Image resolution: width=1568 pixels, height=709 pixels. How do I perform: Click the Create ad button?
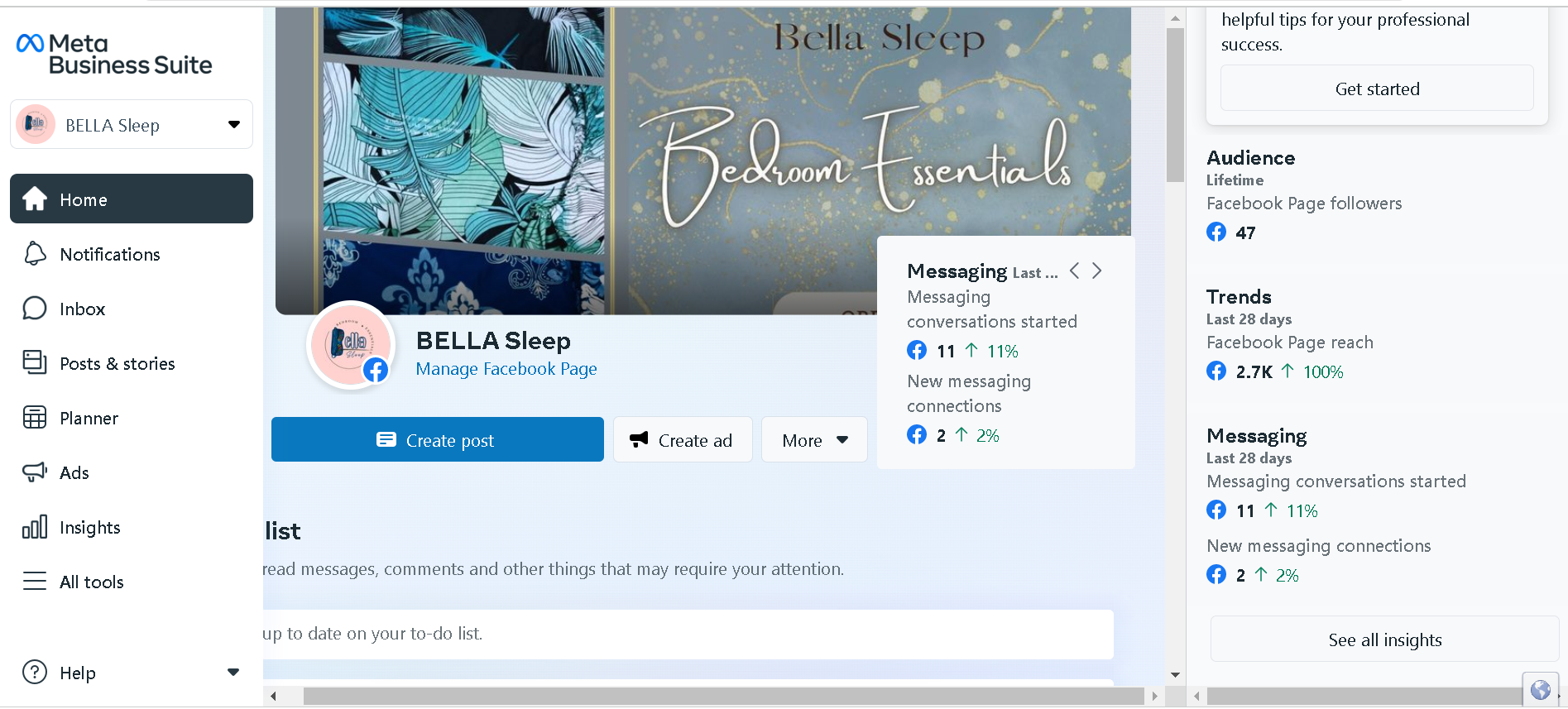pyautogui.click(x=682, y=440)
